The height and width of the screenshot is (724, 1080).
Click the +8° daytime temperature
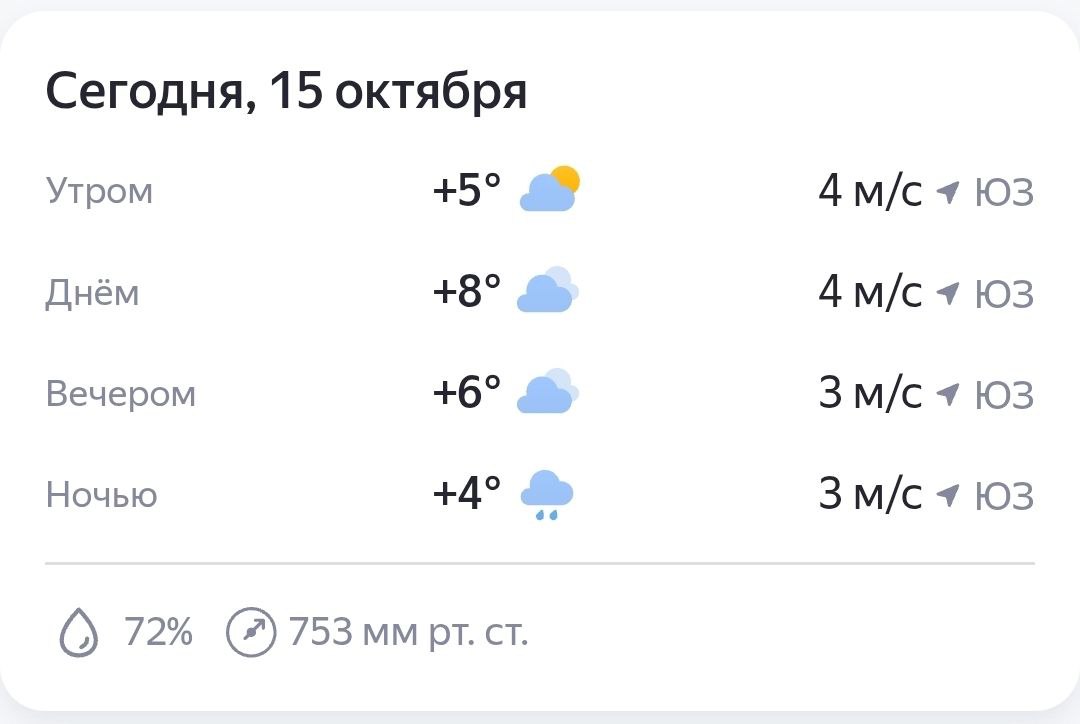point(466,292)
